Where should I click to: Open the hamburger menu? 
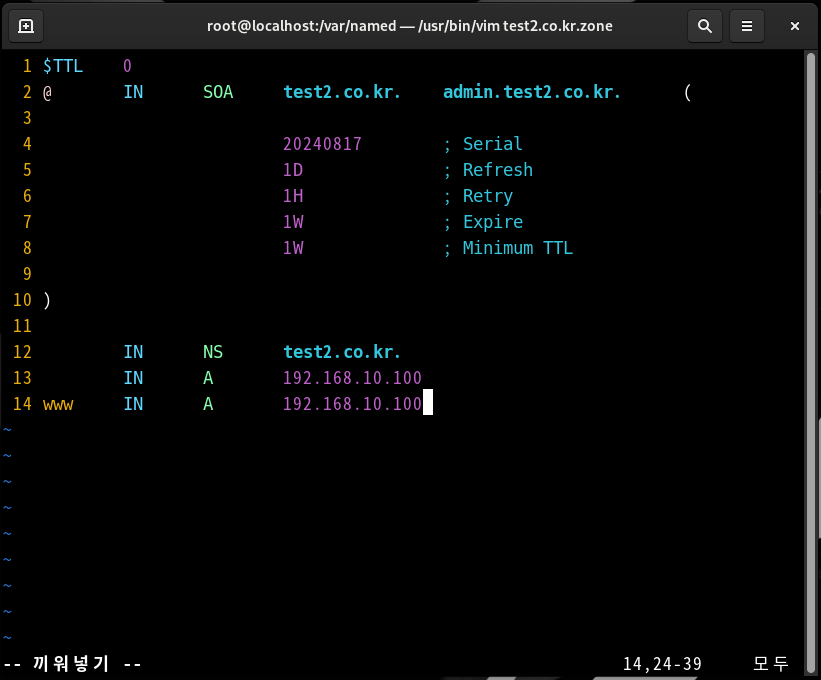point(747,26)
